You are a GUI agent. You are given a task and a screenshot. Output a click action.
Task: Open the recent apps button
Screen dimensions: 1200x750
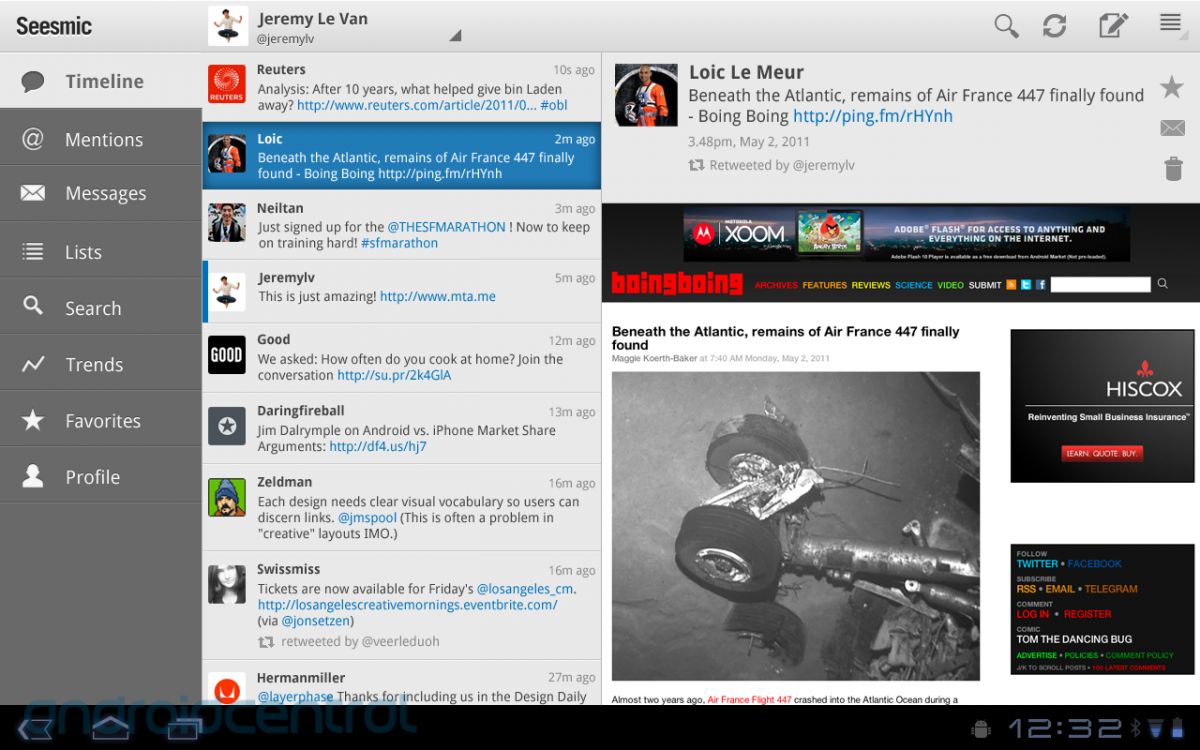click(185, 729)
